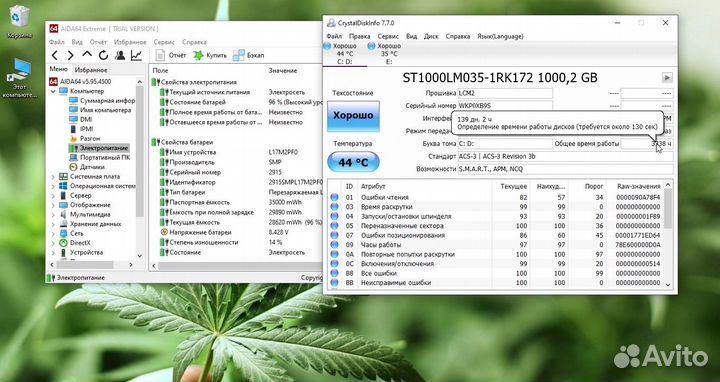Expand the Системная плата tree node
Image resolution: width=720 pixels, height=382 pixels.
(53, 177)
